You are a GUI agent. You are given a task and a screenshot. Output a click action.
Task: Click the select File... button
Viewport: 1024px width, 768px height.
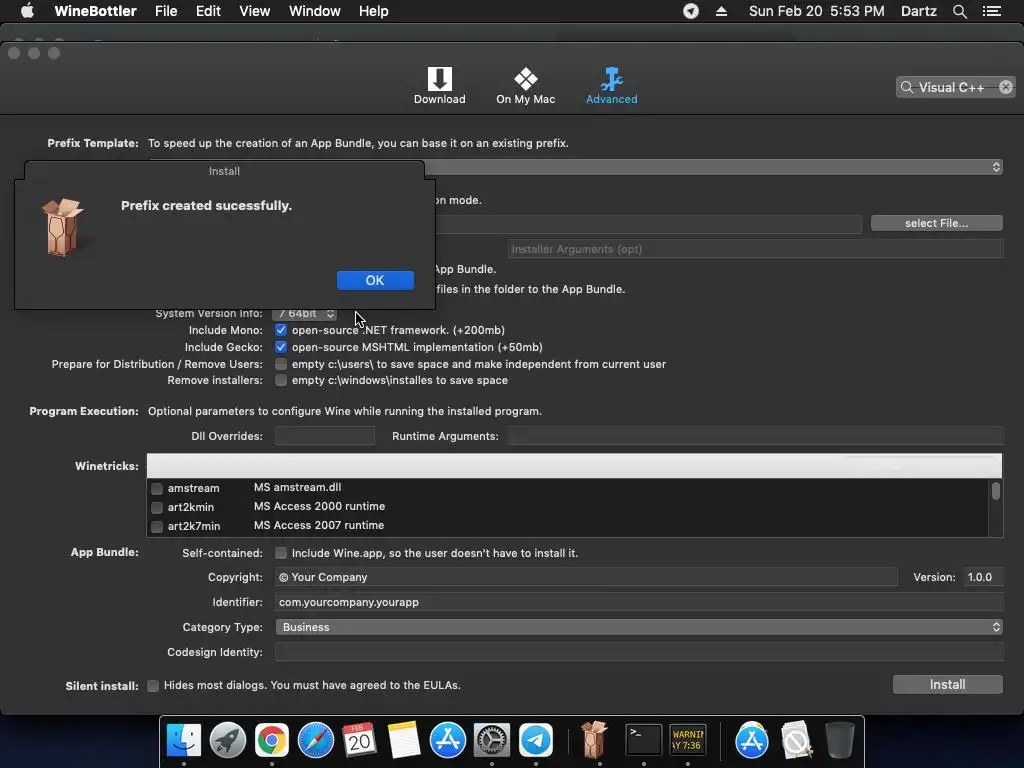(x=936, y=223)
